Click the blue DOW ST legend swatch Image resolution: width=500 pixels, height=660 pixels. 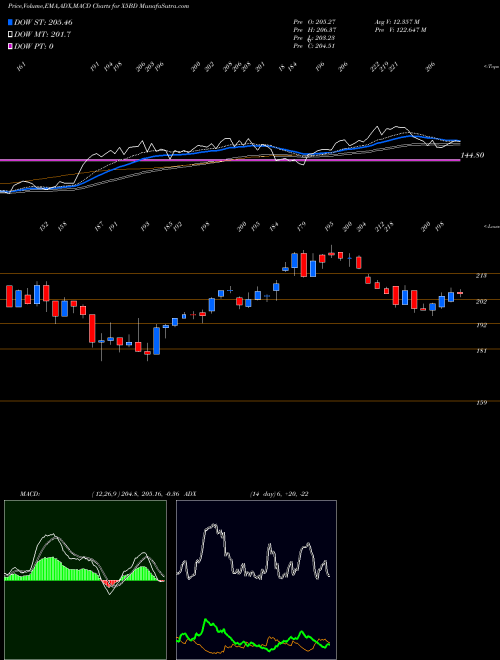click(x=10, y=22)
